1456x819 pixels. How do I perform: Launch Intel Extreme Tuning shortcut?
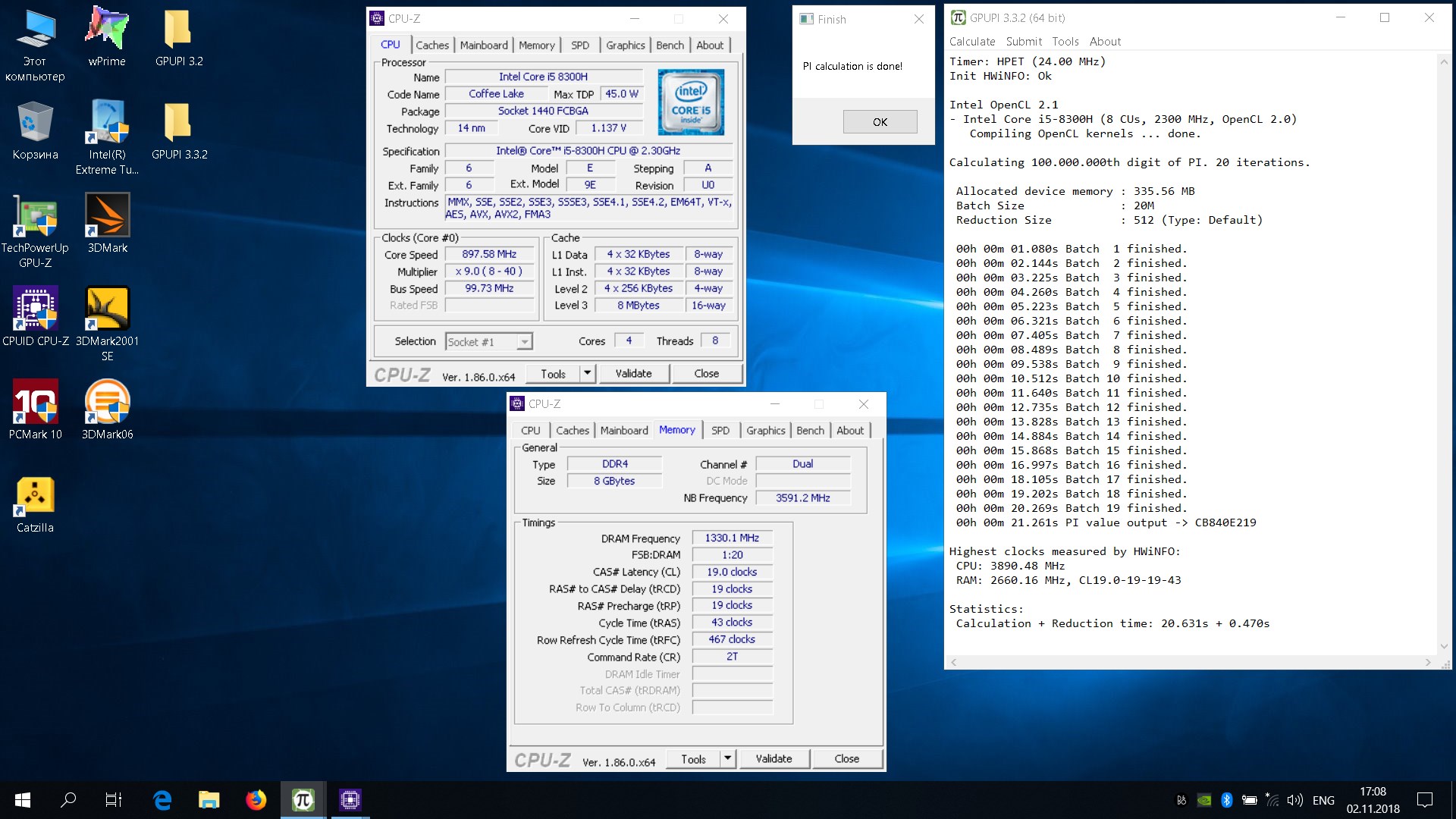click(107, 137)
